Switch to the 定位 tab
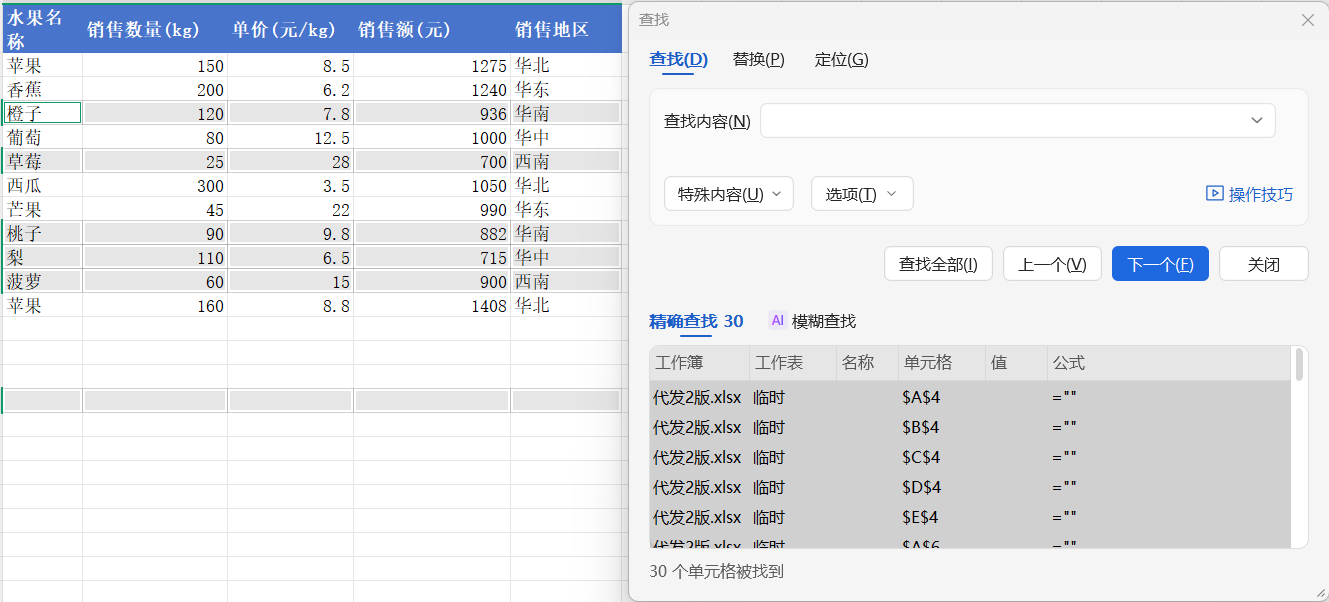Viewport: 1329px width, 602px height. (x=841, y=60)
